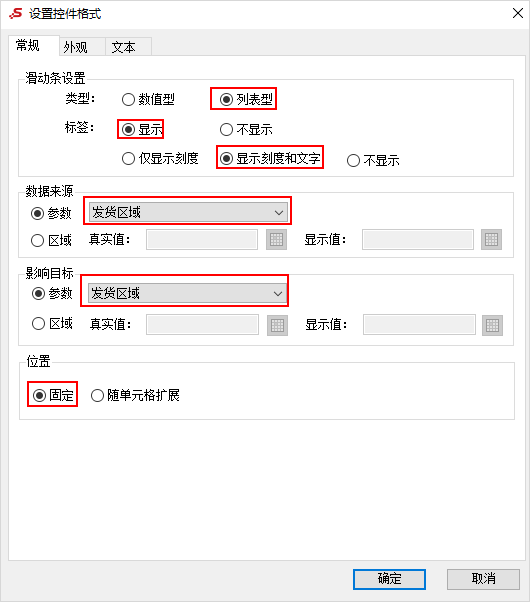530x602 pixels.
Task: Open the 数据来源 parameter dropdown 发货区域
Action: click(188, 212)
